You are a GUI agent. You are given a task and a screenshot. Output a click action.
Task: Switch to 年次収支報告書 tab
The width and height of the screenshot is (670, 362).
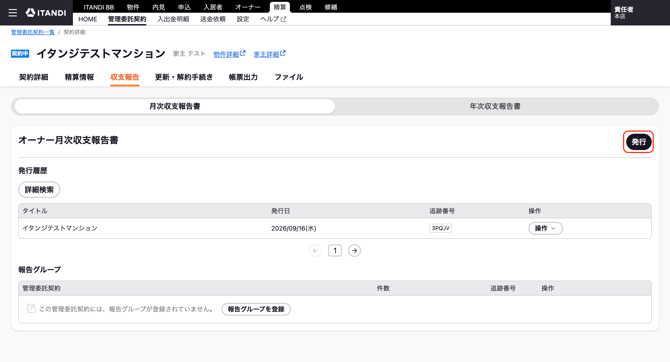[495, 106]
